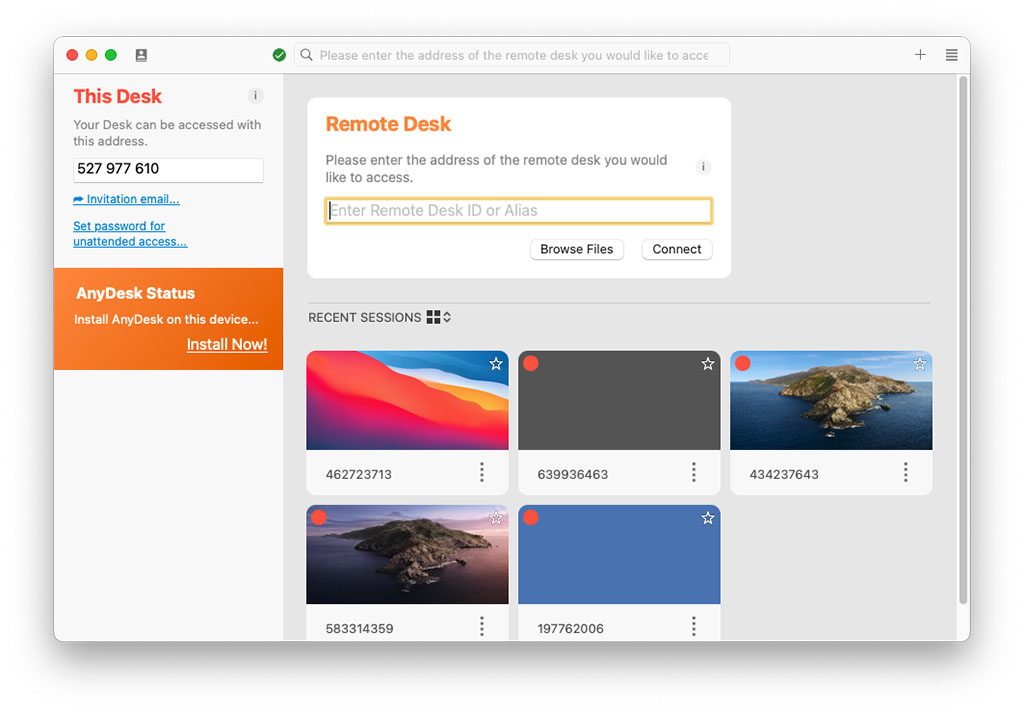Click the session ID text 462723713
This screenshot has height=713, width=1024.
[x=359, y=475]
